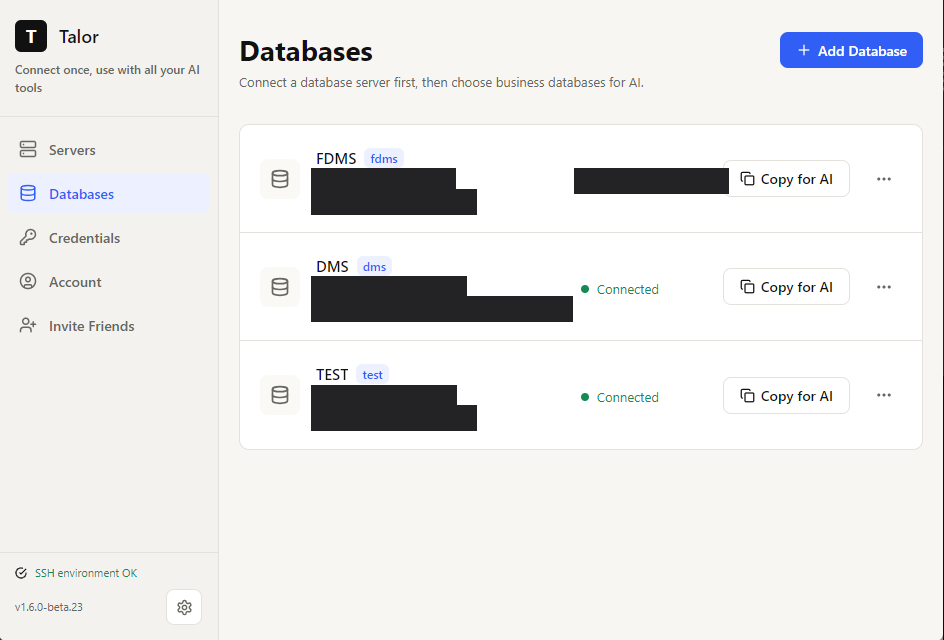Select Databases in the sidebar
Image resolution: width=944 pixels, height=640 pixels.
(108, 194)
